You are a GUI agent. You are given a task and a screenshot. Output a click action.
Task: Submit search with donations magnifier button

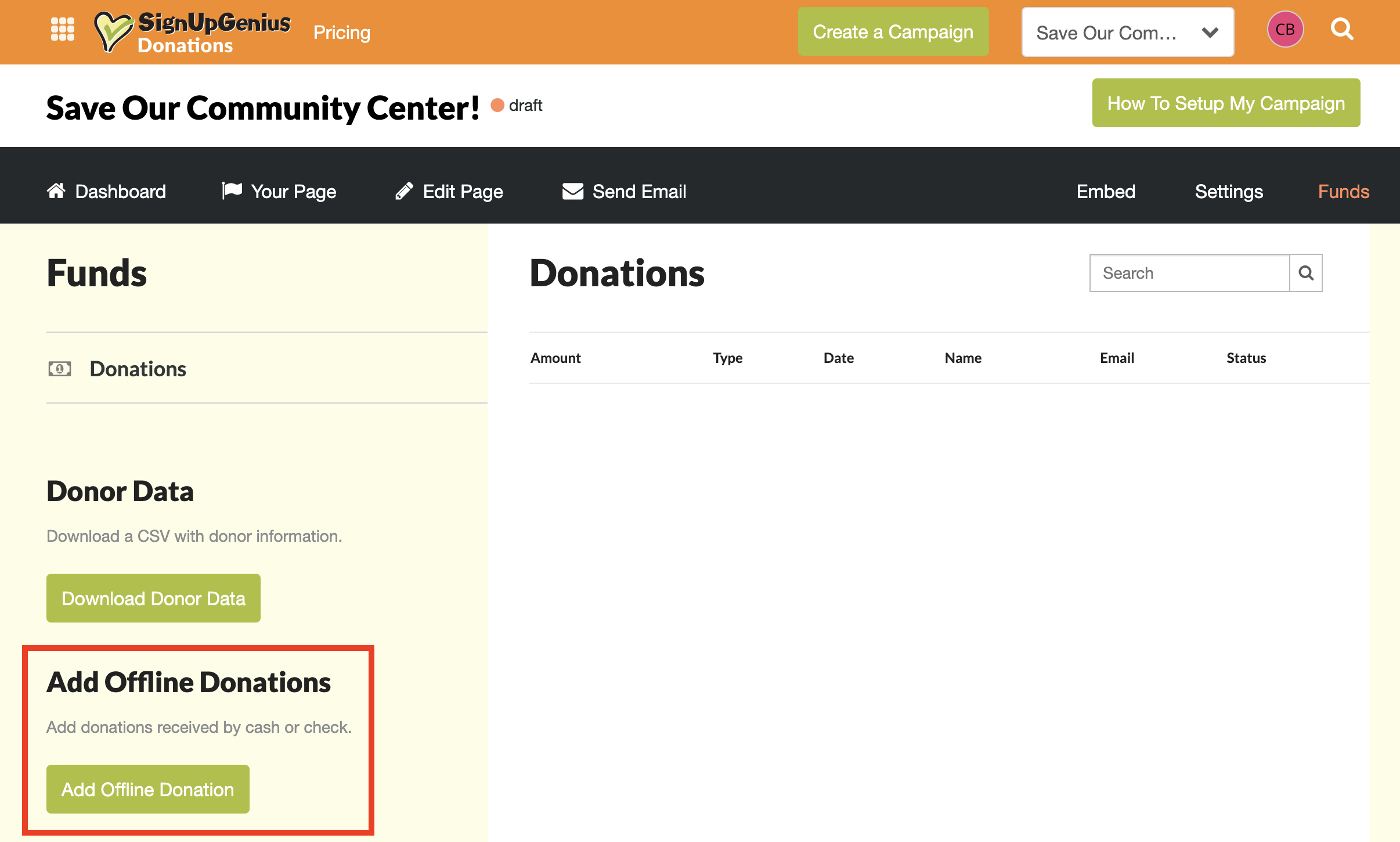[x=1305, y=273]
